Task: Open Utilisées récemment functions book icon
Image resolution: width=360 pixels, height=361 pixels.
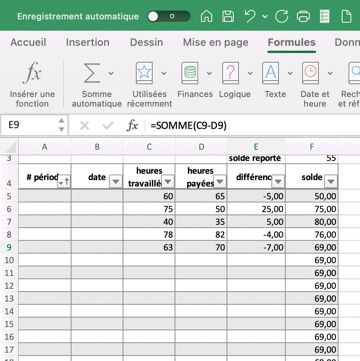Action: (x=144, y=73)
